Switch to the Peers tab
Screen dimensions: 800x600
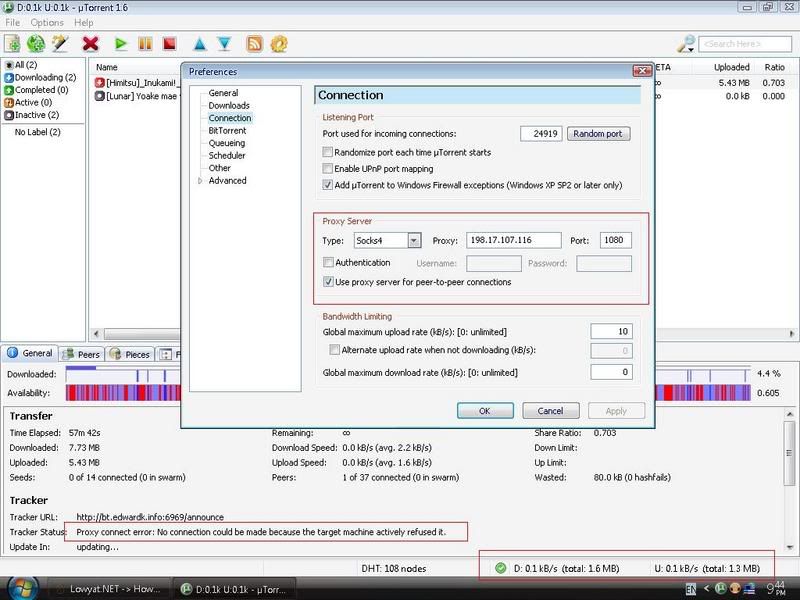pos(82,354)
